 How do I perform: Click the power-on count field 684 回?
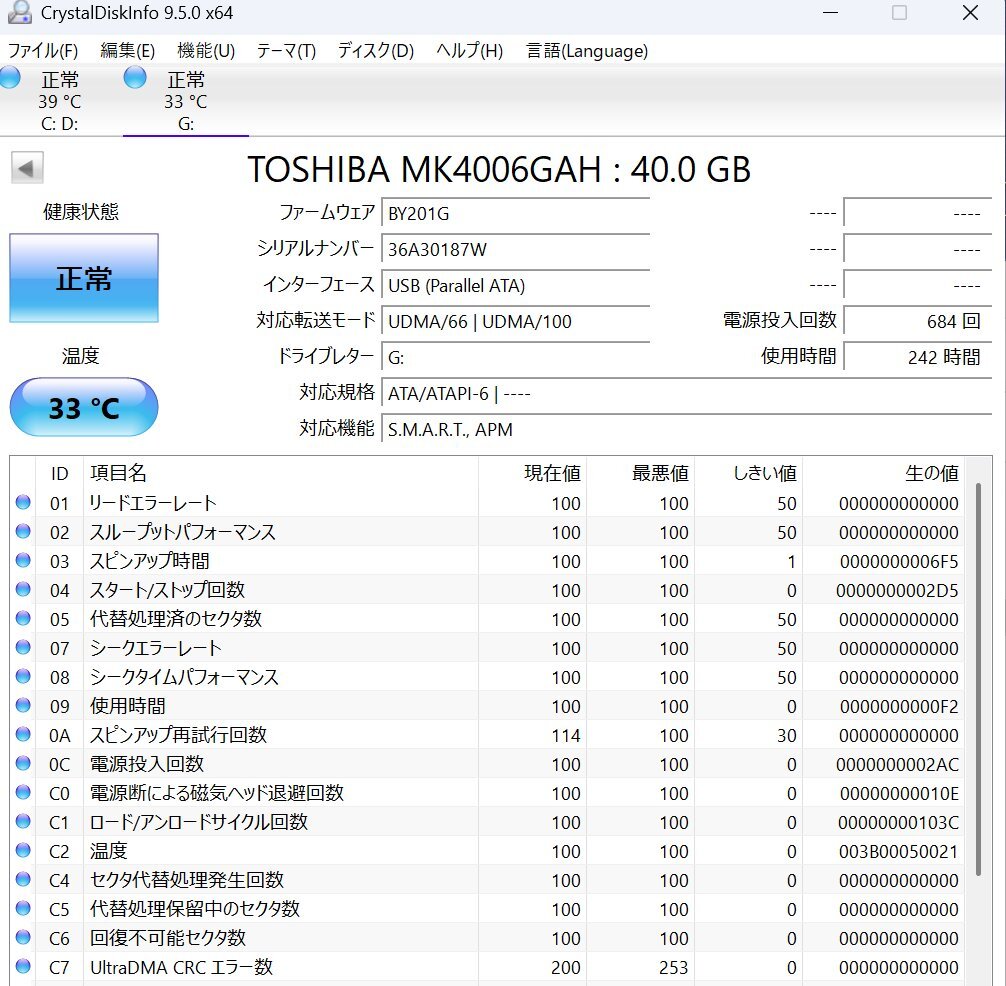tap(917, 321)
